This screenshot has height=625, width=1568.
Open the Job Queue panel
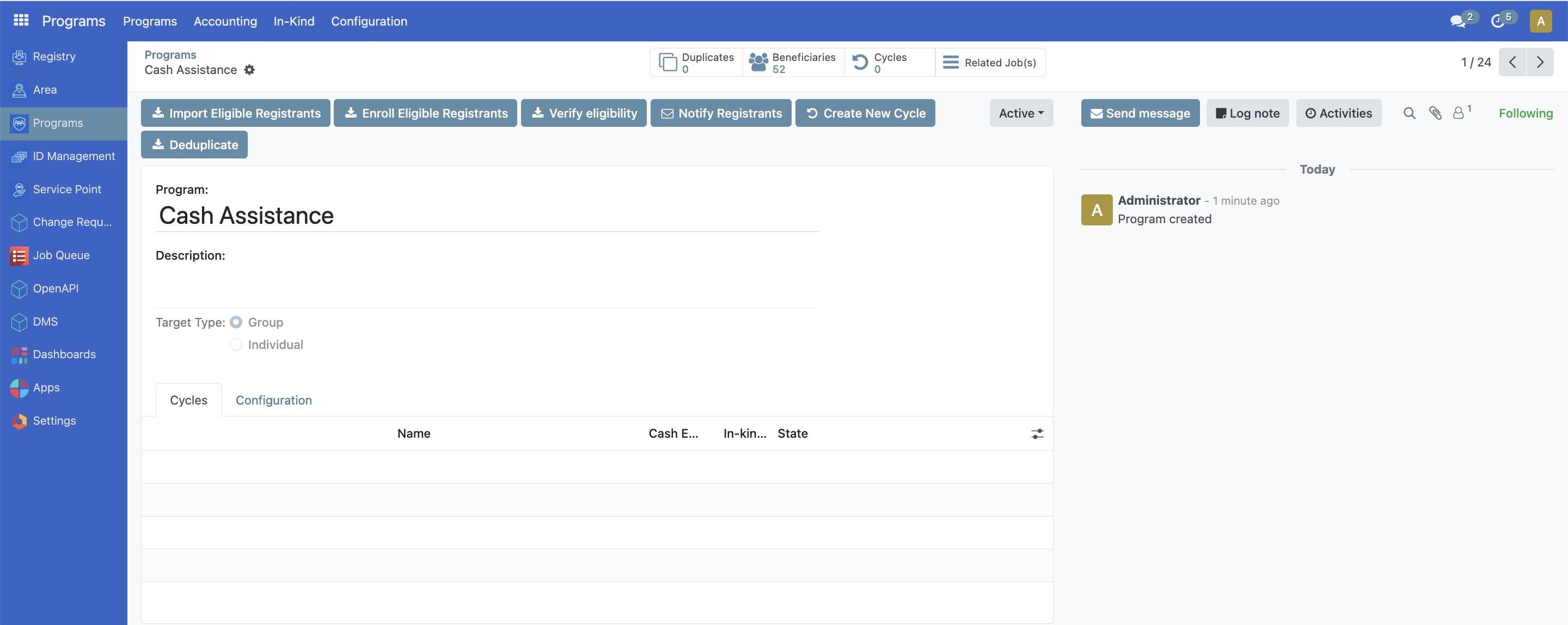61,255
